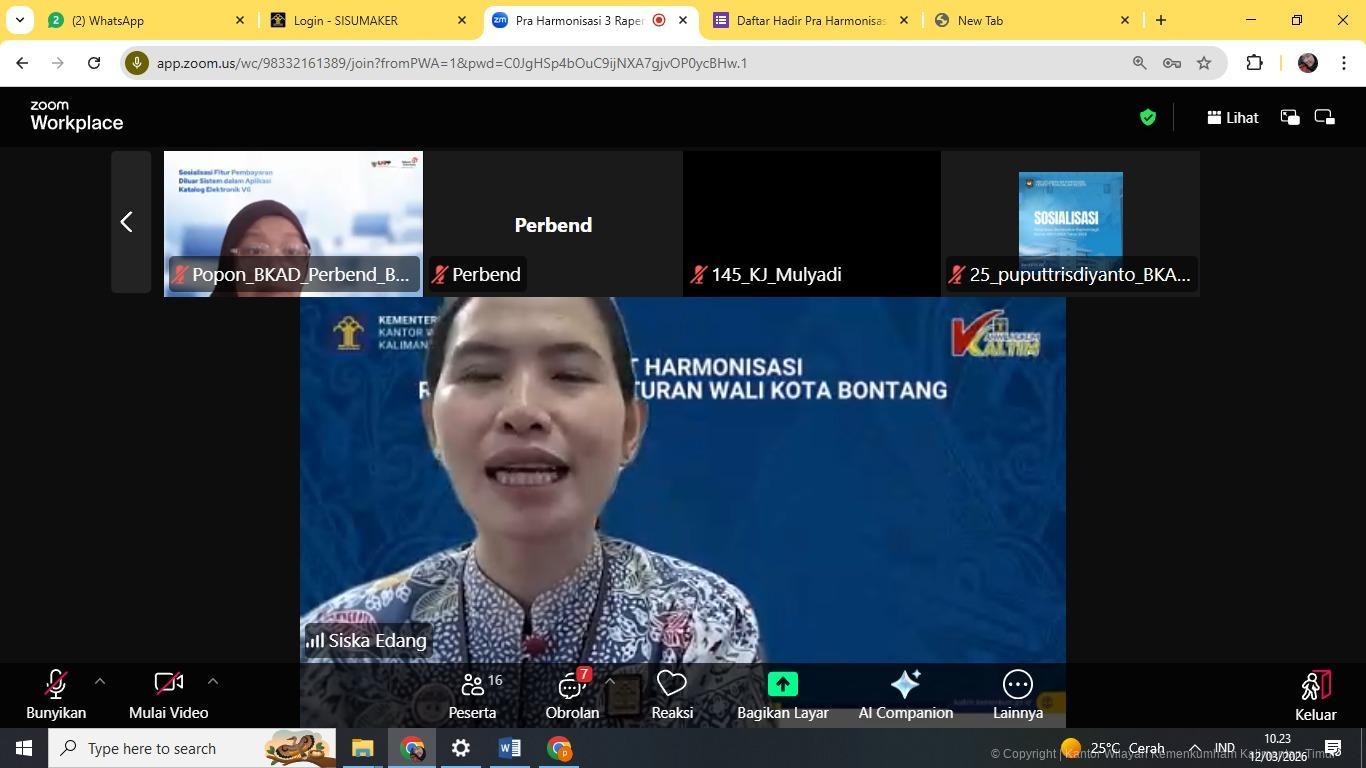Expand the audio settings chevron
The height and width of the screenshot is (768, 1366).
[99, 680]
